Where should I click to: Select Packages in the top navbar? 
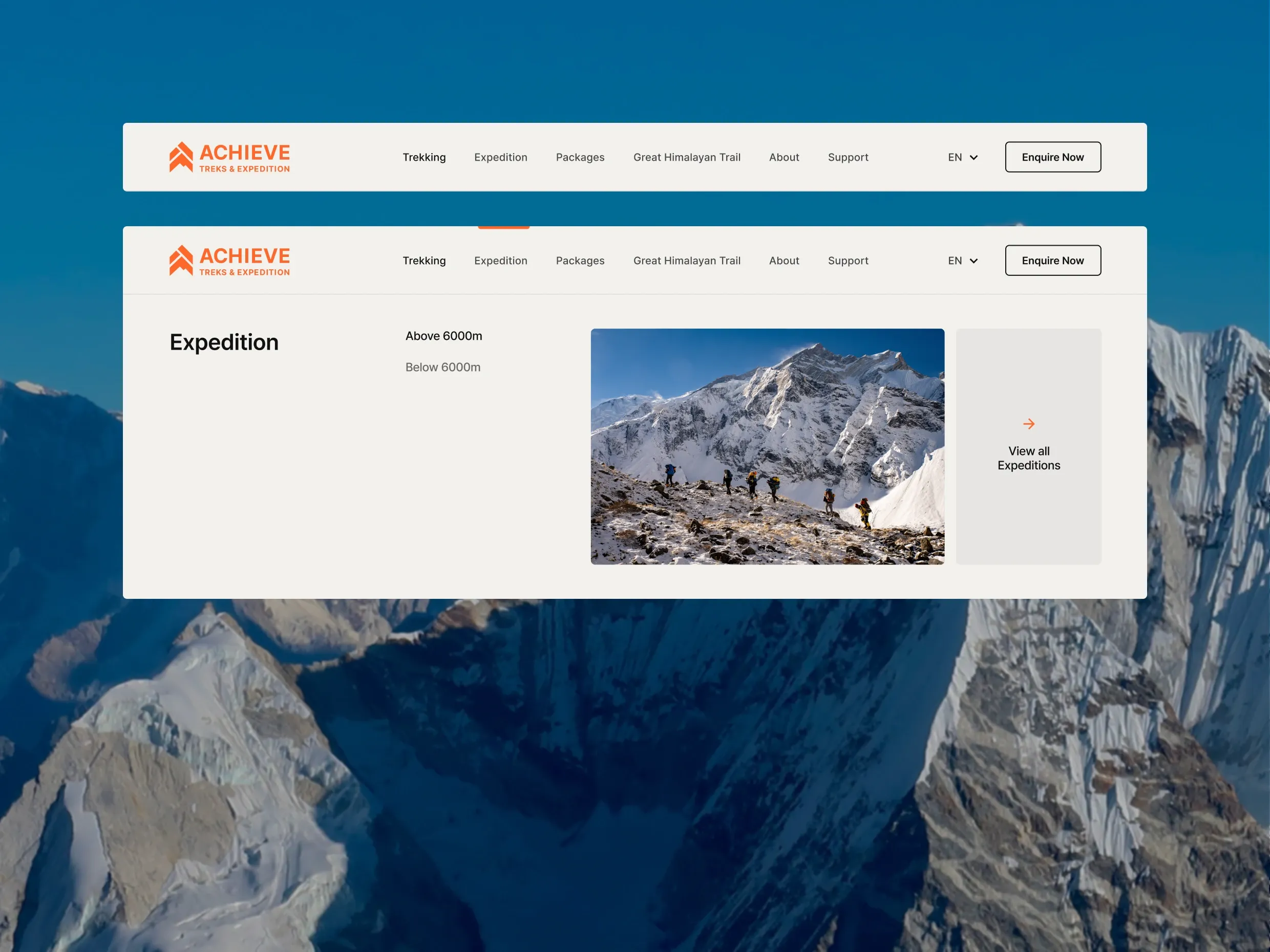pyautogui.click(x=580, y=157)
